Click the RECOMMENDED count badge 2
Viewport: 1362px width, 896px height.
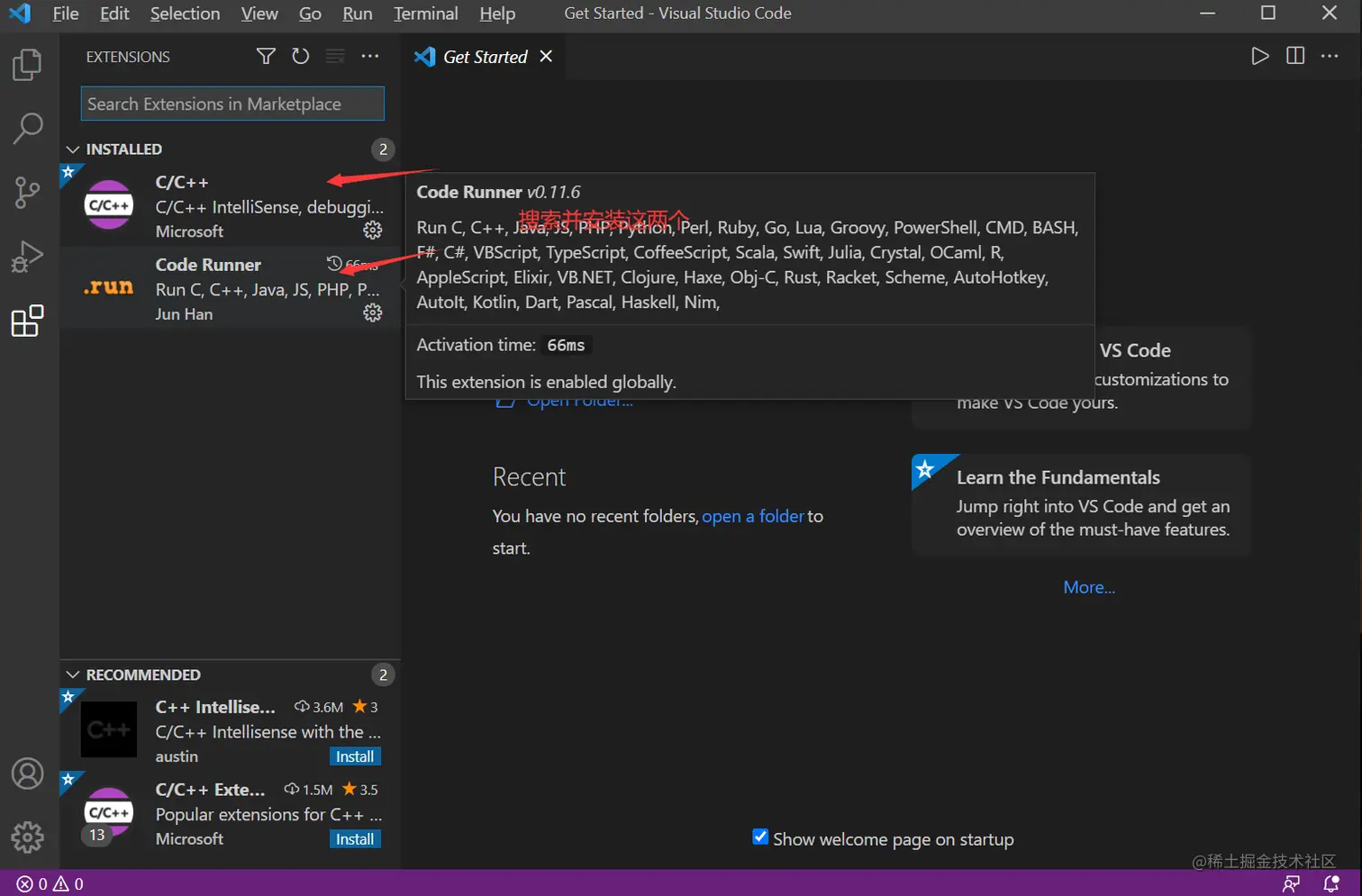point(383,674)
